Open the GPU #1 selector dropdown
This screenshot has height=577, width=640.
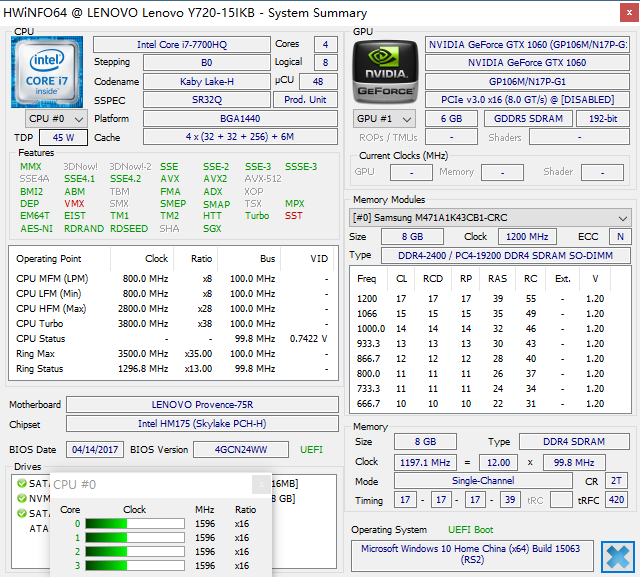click(384, 118)
